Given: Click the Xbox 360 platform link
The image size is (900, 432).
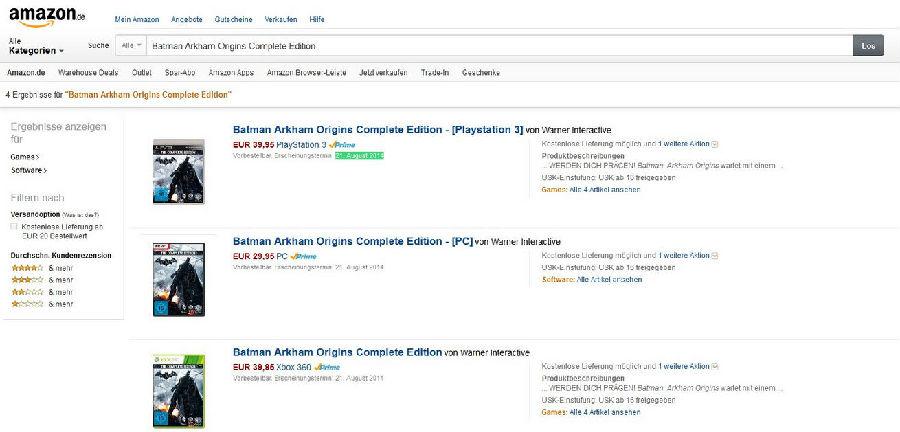Looking at the screenshot, I should coord(294,367).
